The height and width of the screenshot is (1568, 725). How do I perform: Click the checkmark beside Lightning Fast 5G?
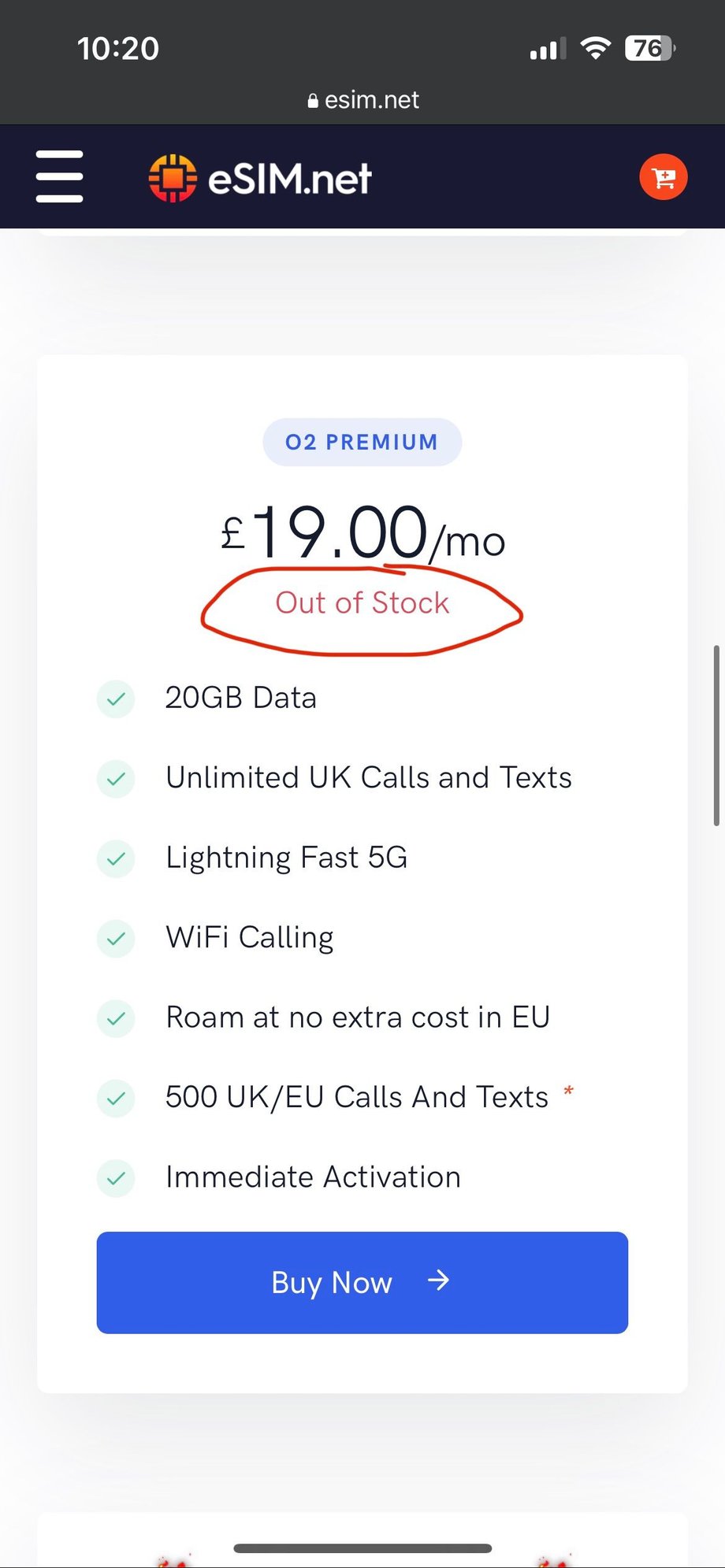(116, 858)
